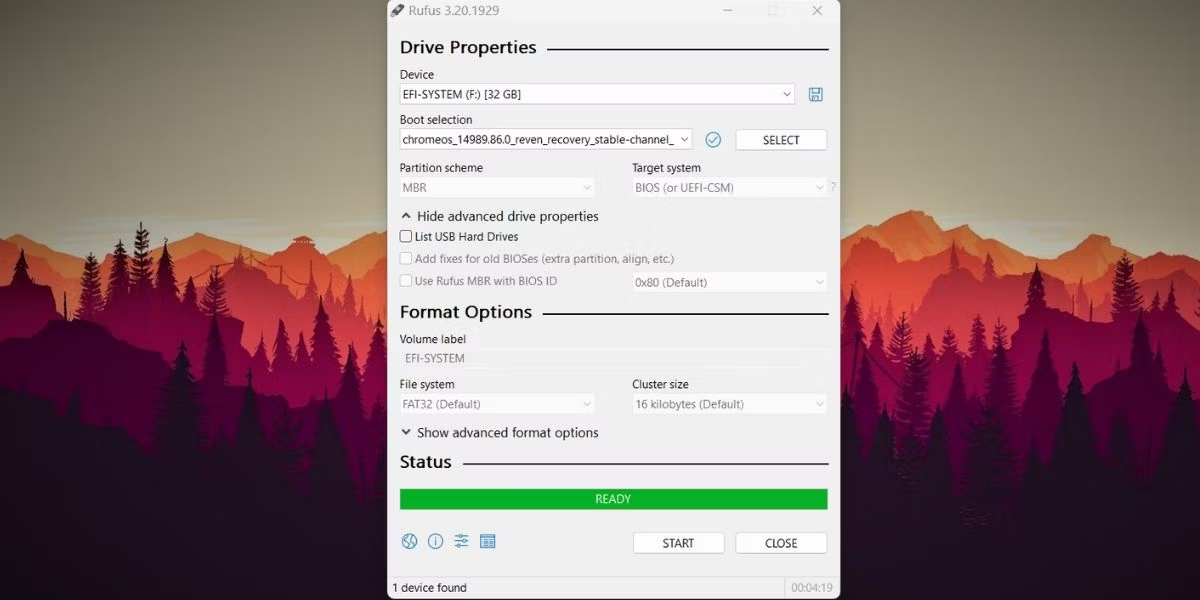The height and width of the screenshot is (600, 1200).
Task: Open the Device dropdown list
Action: 596,94
